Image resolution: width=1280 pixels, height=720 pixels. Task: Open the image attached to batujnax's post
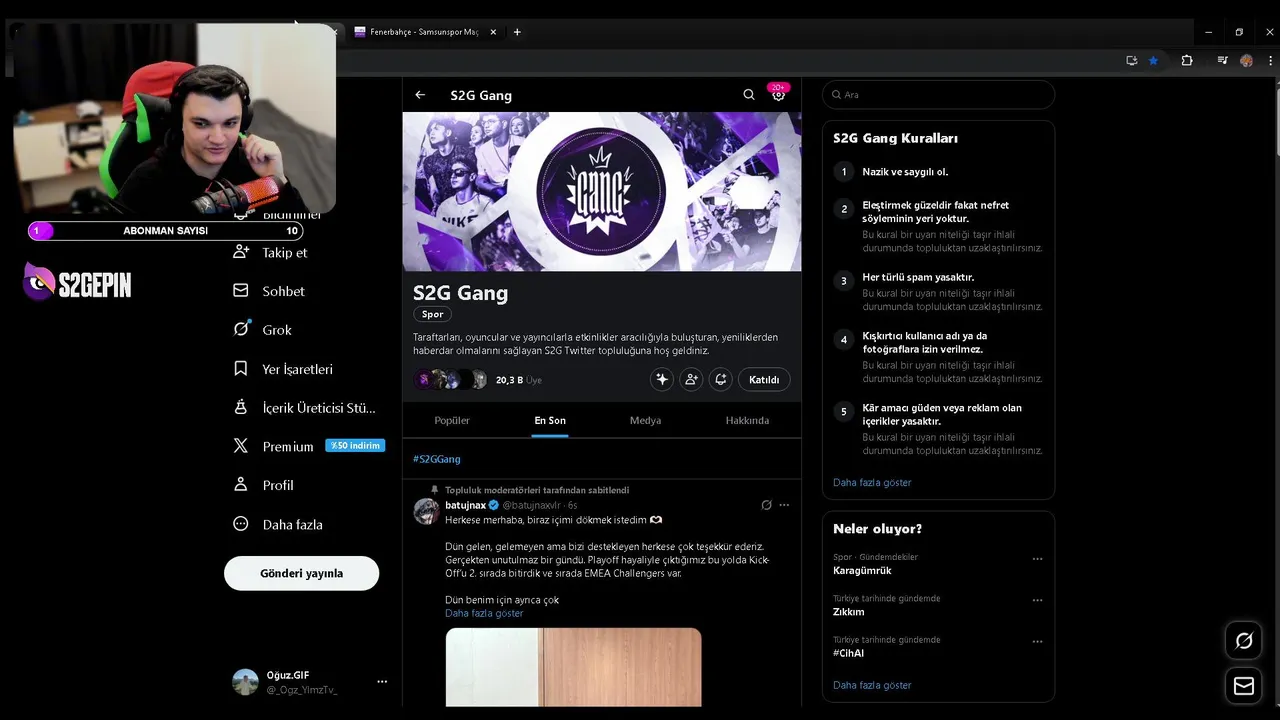coord(573,667)
